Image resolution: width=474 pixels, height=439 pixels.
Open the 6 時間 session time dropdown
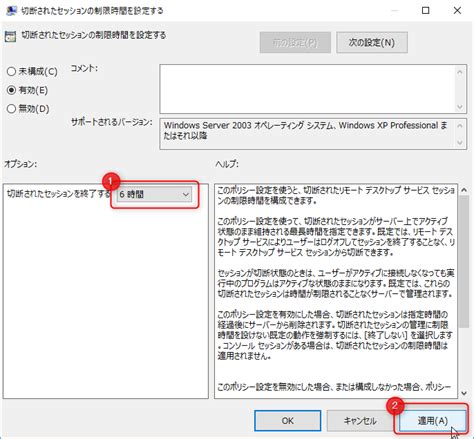(x=154, y=195)
